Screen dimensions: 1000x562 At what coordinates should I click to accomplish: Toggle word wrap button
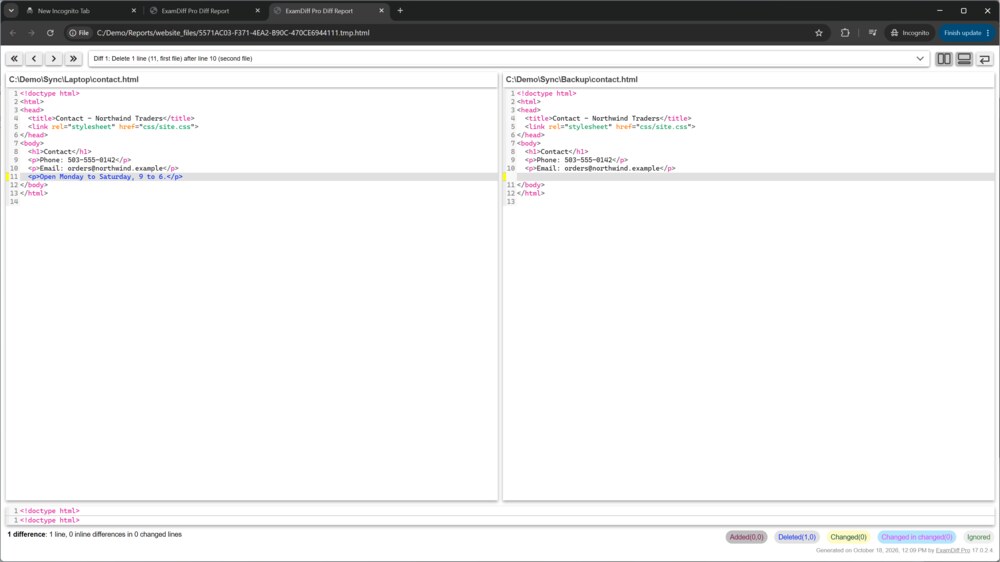pyautogui.click(x=985, y=59)
